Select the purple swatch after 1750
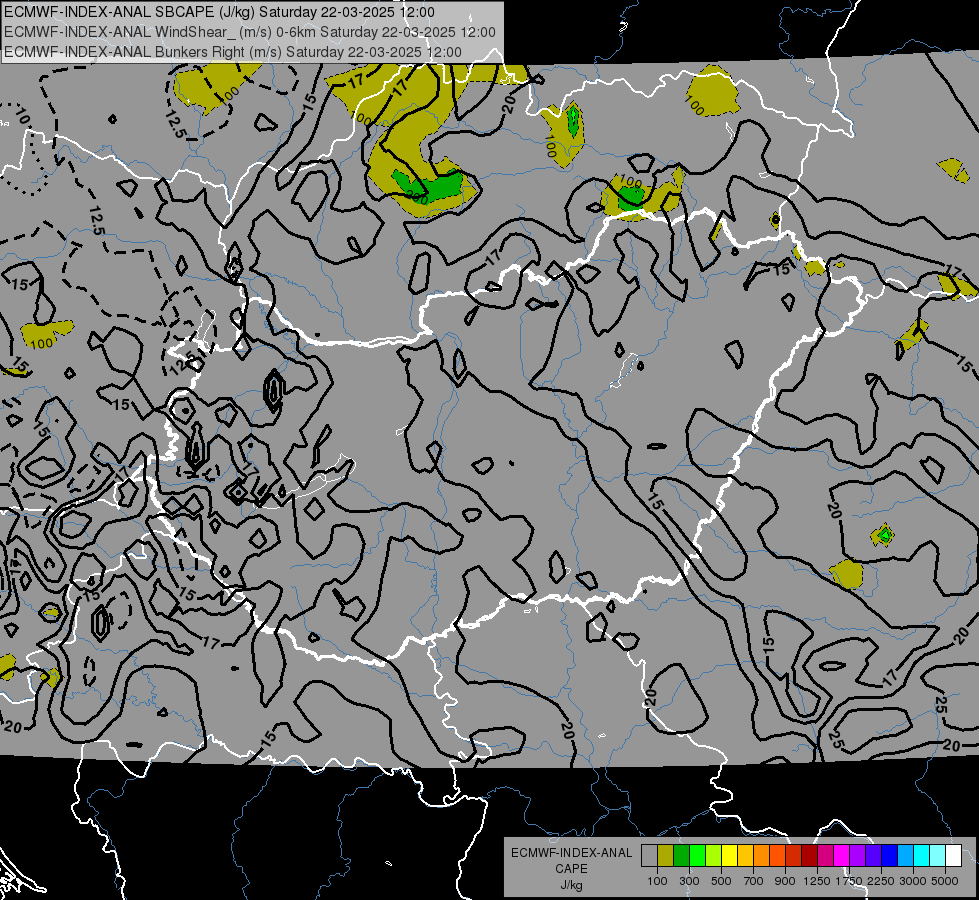979x900 pixels. (857, 856)
